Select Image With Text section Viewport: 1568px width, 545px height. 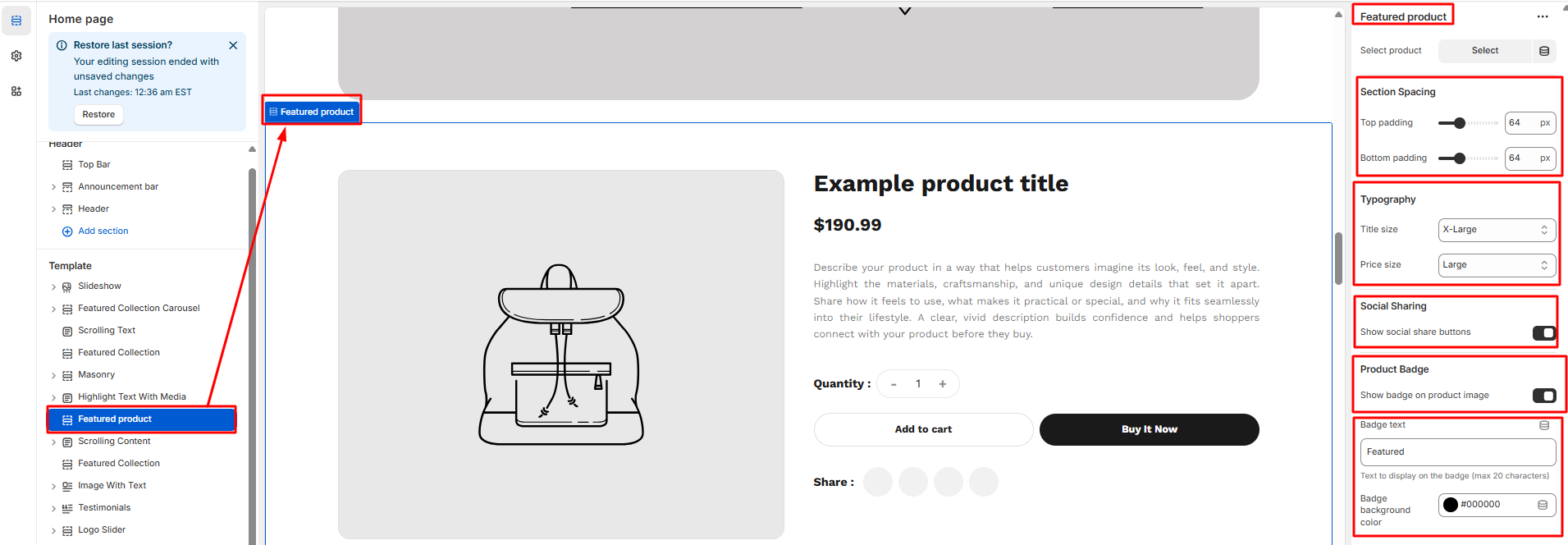pyautogui.click(x=112, y=486)
